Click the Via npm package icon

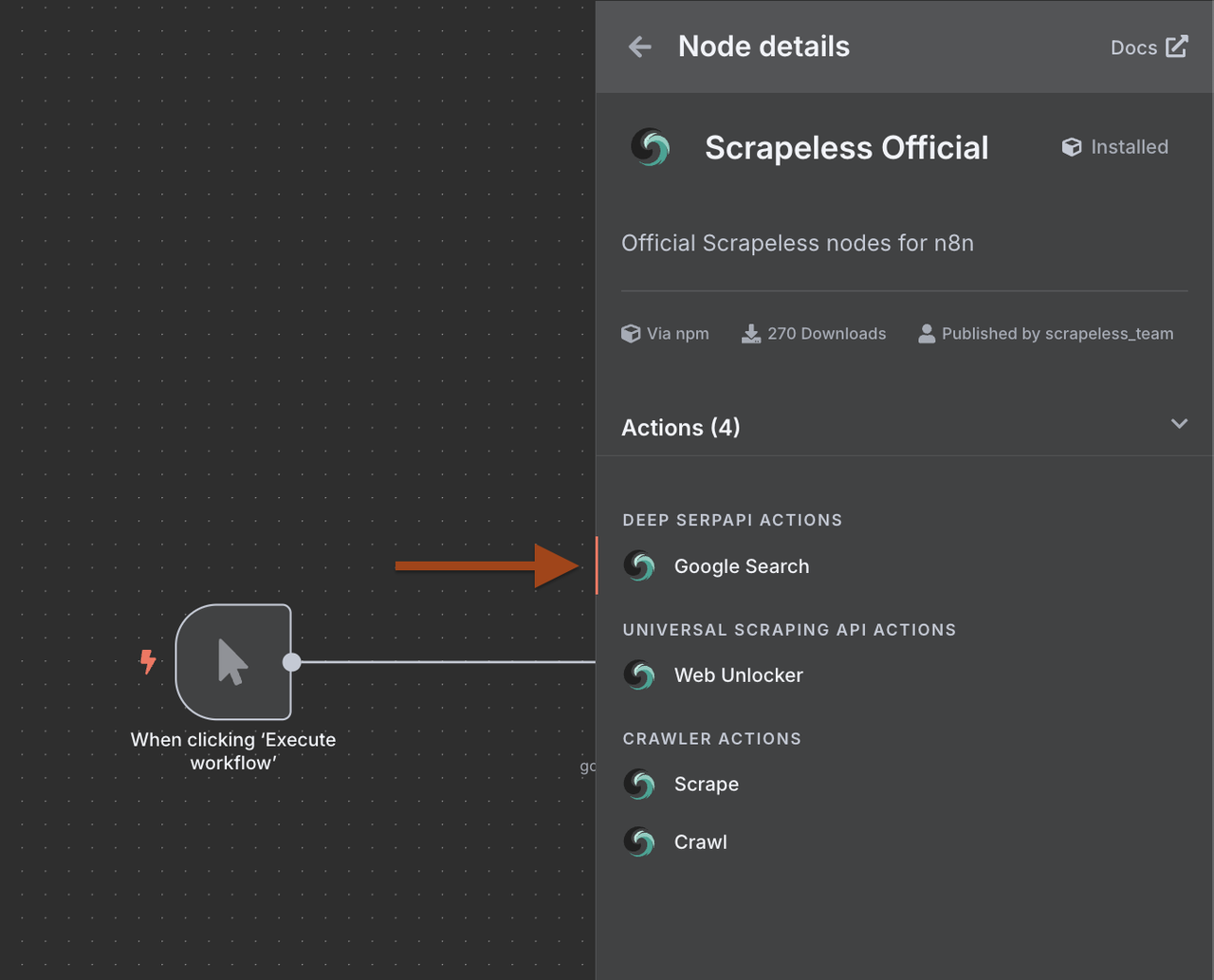[631, 334]
